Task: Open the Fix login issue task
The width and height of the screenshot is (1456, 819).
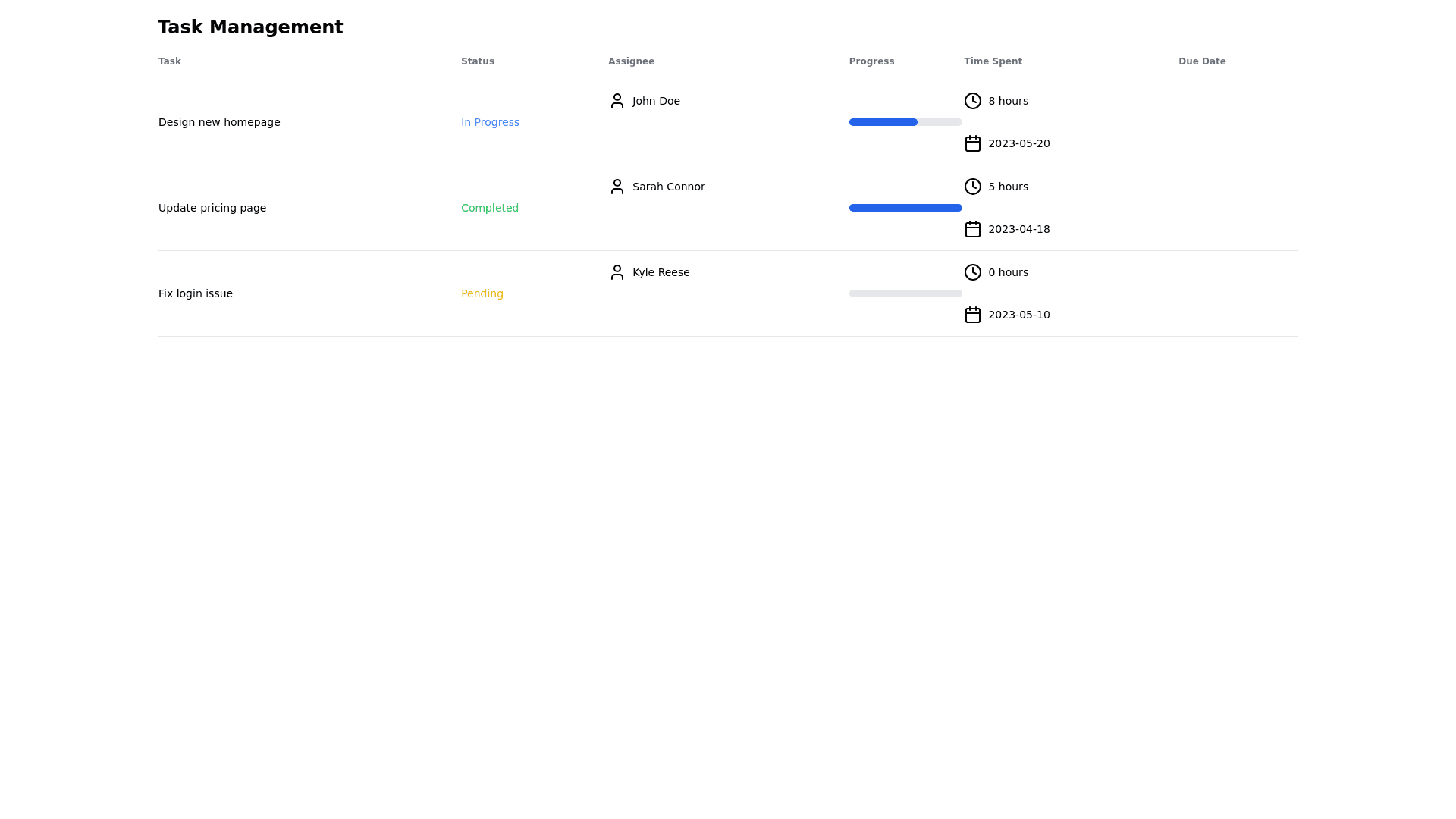Action: pos(196,293)
